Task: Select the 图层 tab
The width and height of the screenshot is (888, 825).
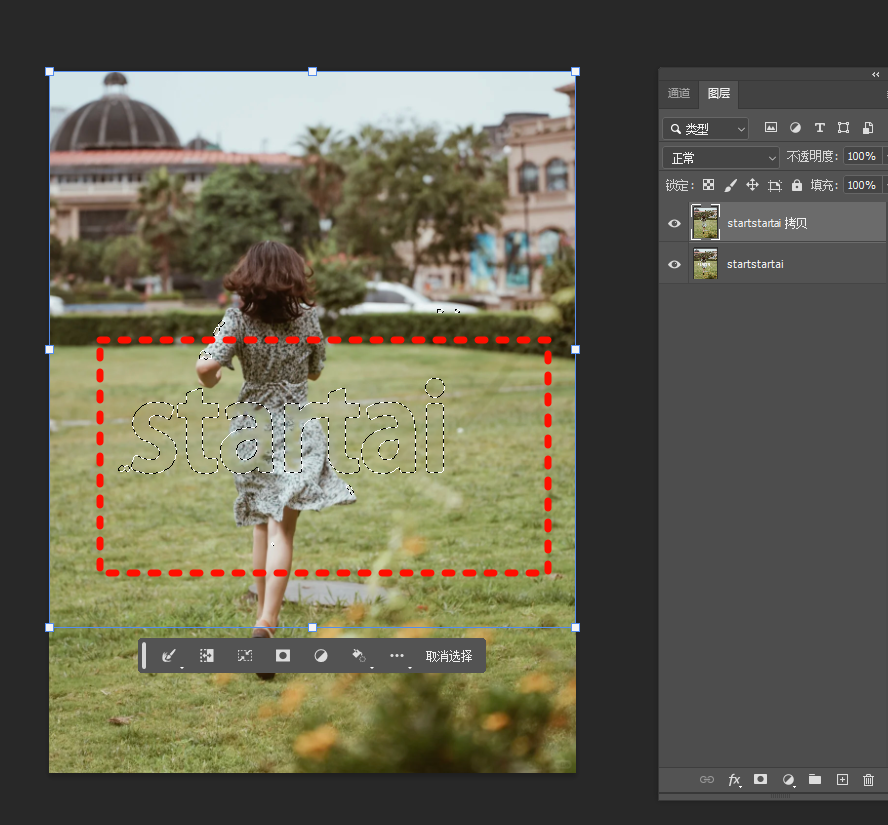Action: point(718,93)
